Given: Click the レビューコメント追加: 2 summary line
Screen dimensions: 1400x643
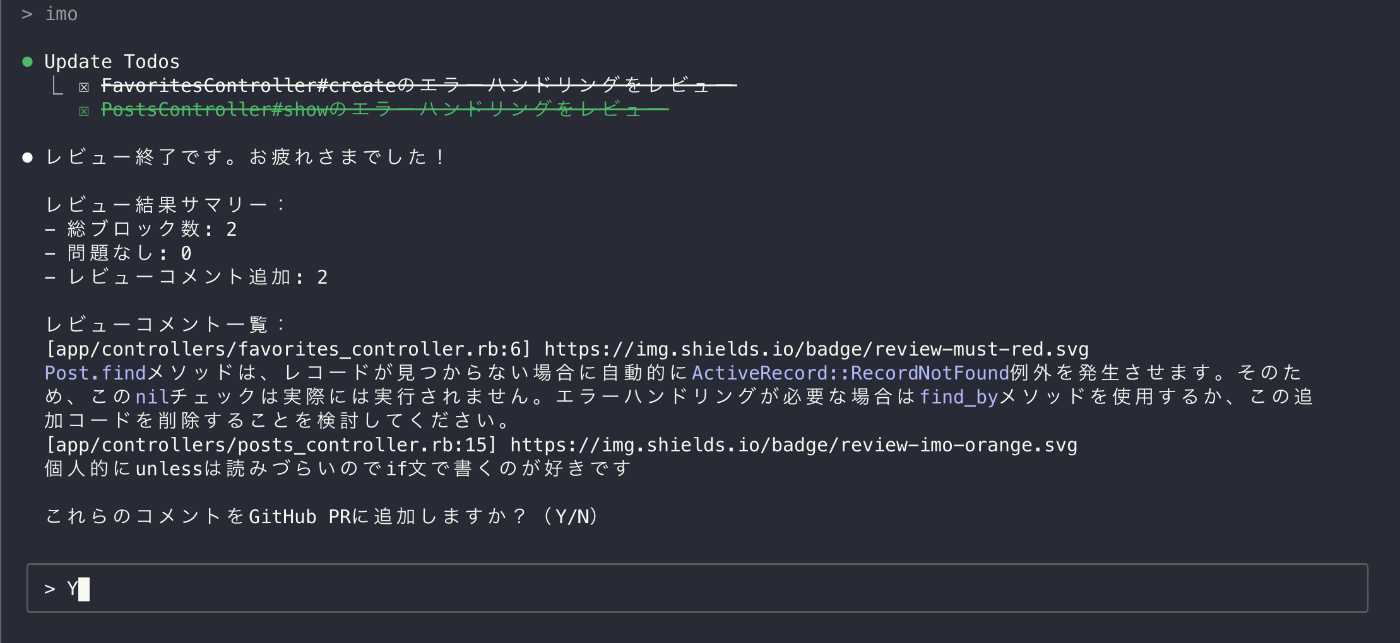Looking at the screenshot, I should click(x=186, y=277).
